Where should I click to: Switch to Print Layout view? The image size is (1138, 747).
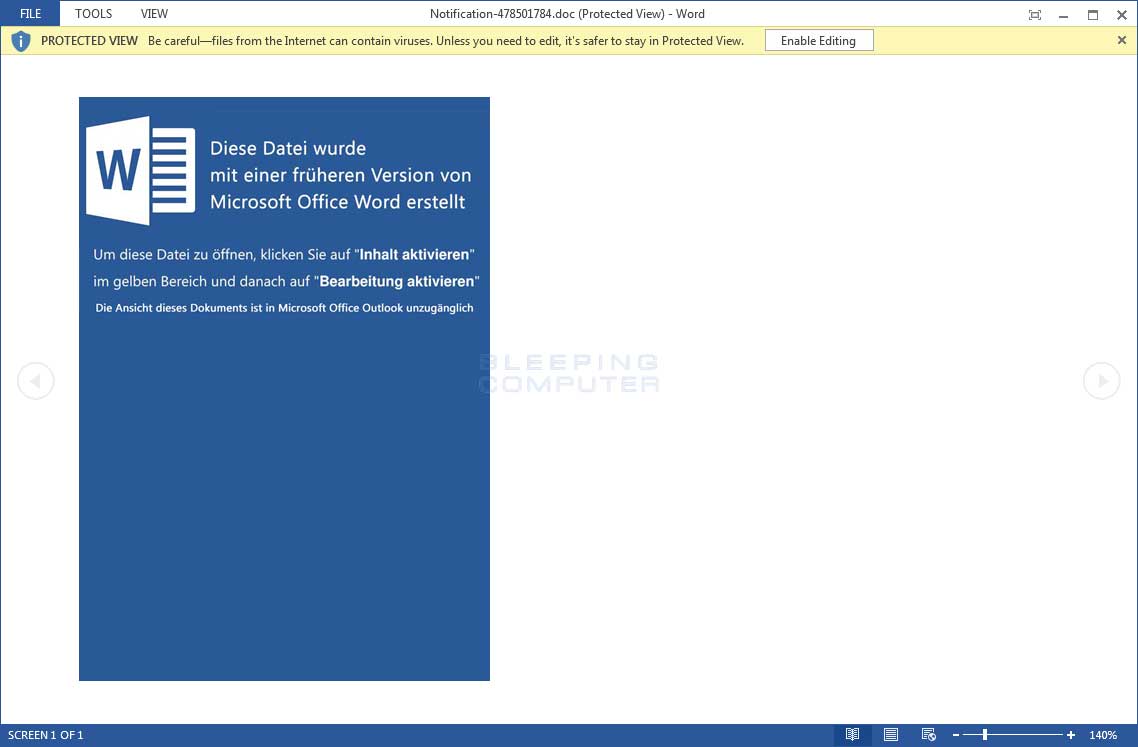(x=891, y=735)
